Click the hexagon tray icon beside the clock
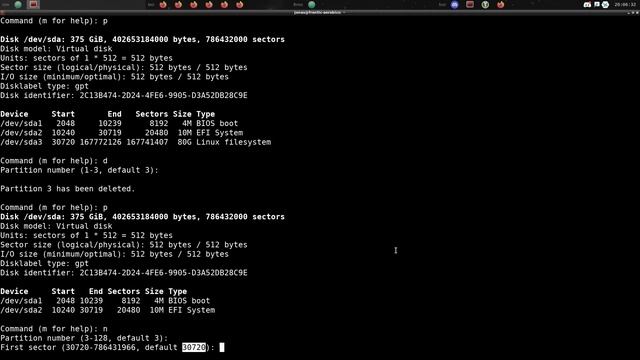640x360 pixels. (x=605, y=4)
